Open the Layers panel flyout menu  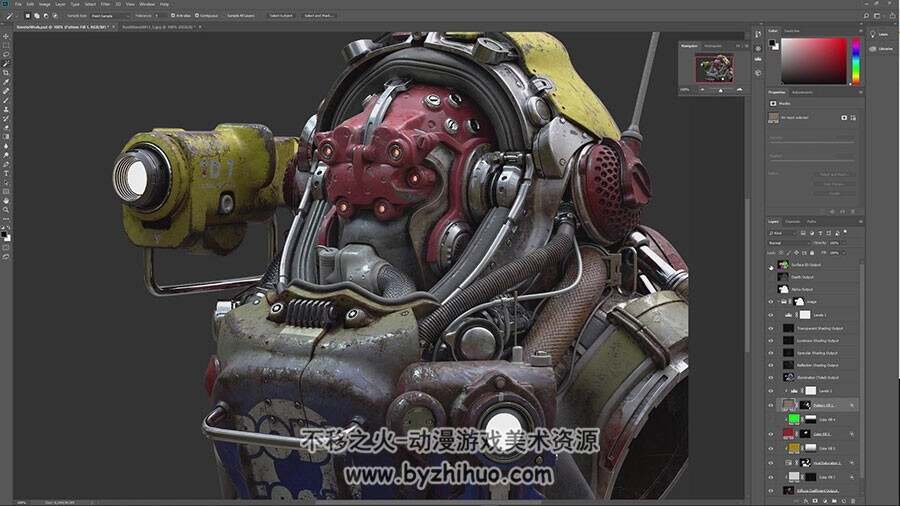(x=860, y=221)
